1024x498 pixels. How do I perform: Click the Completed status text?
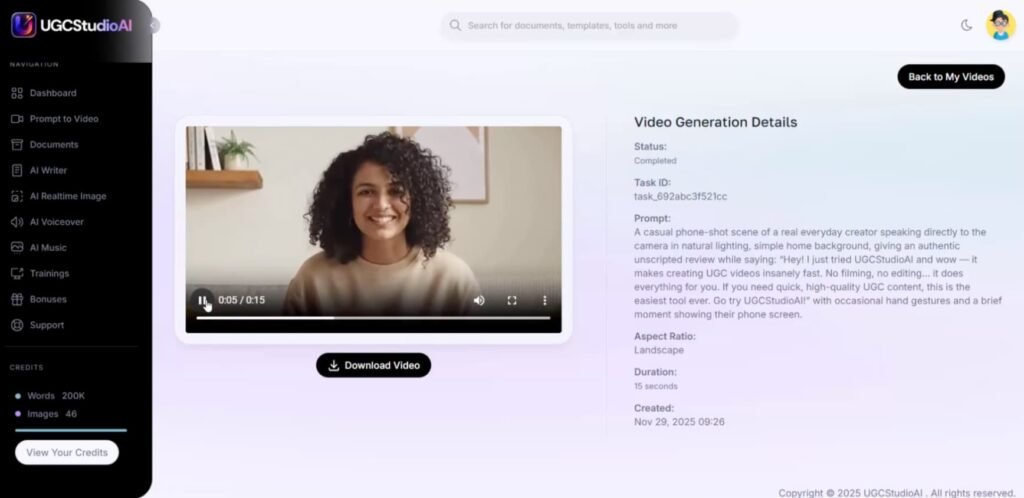coord(655,161)
